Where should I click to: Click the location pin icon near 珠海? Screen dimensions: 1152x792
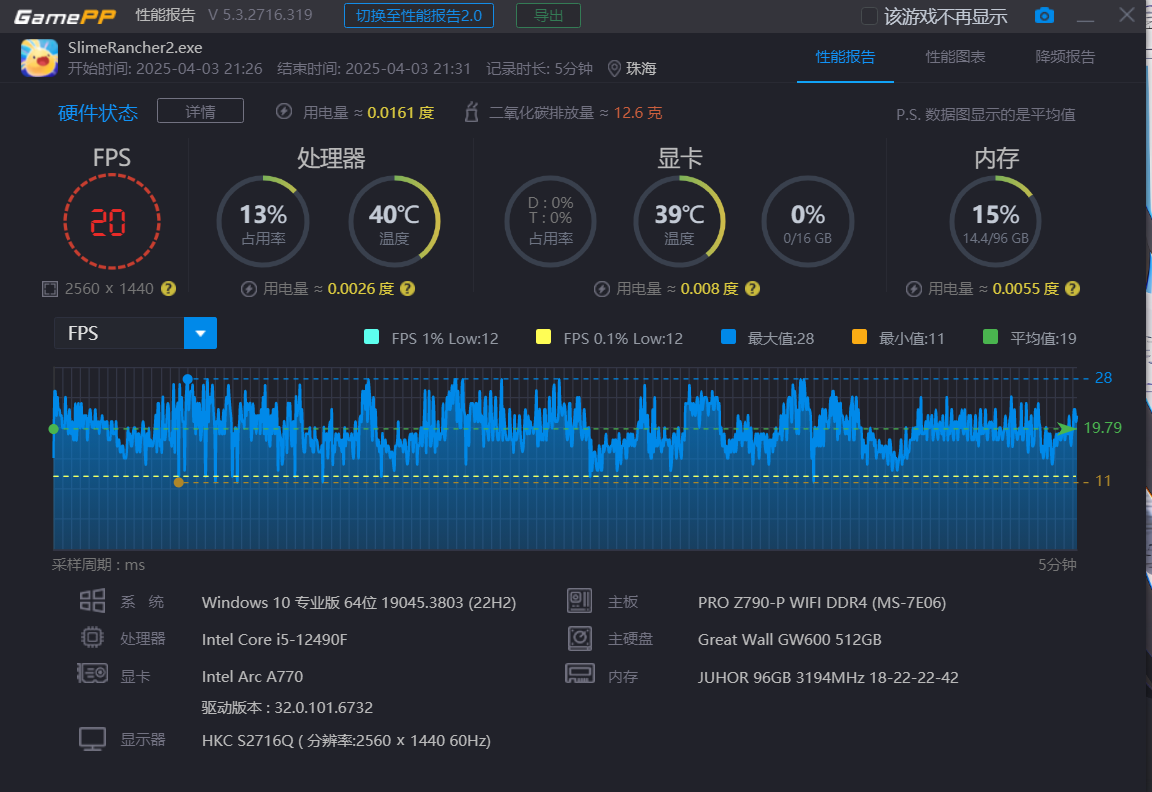(x=614, y=68)
